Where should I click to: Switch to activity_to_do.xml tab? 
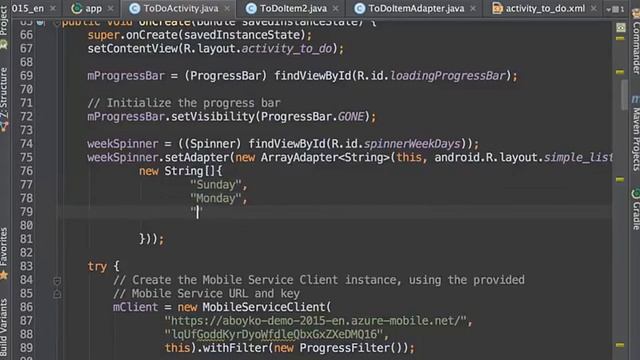pos(545,8)
